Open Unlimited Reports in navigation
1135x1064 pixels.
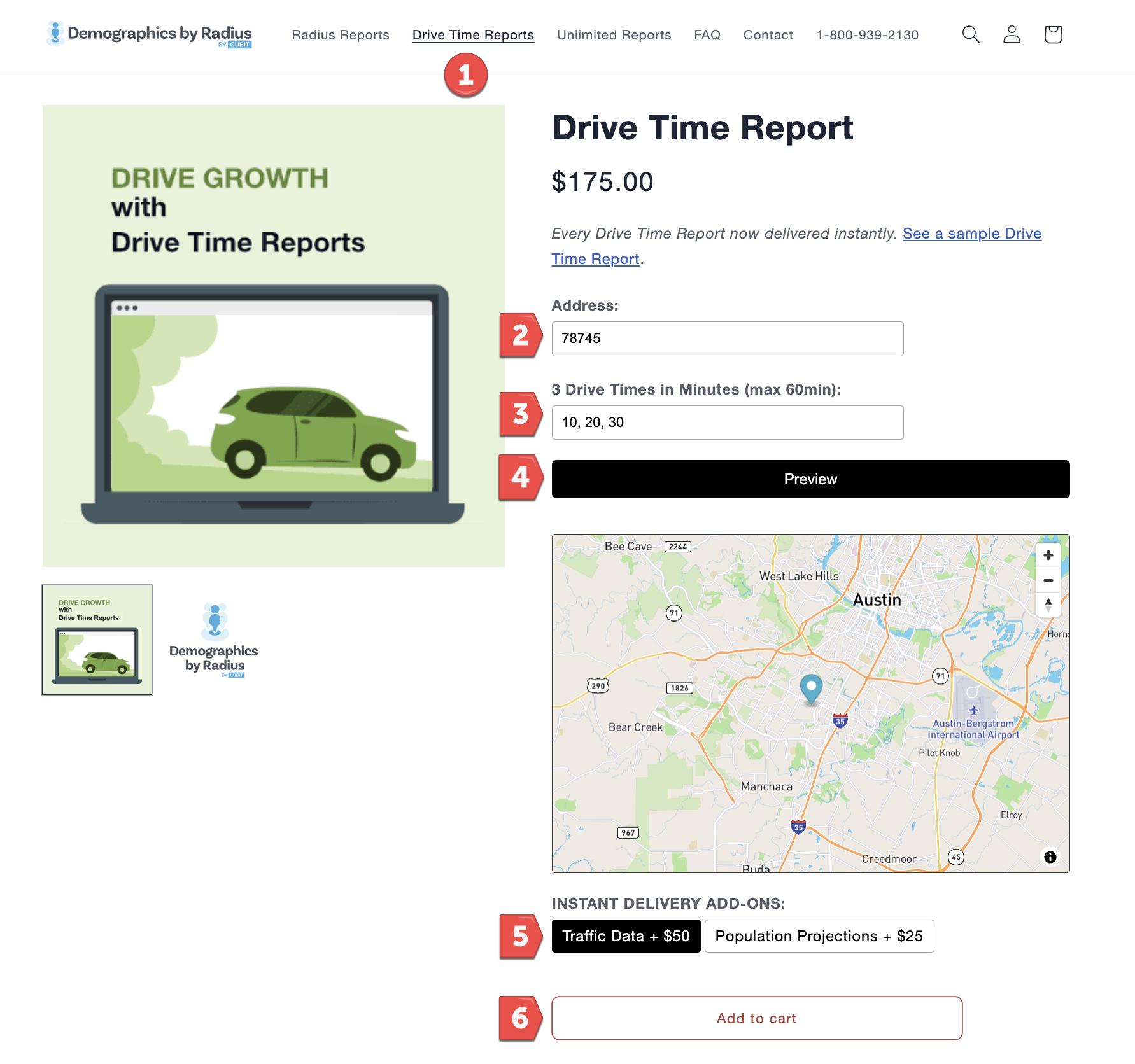click(614, 35)
